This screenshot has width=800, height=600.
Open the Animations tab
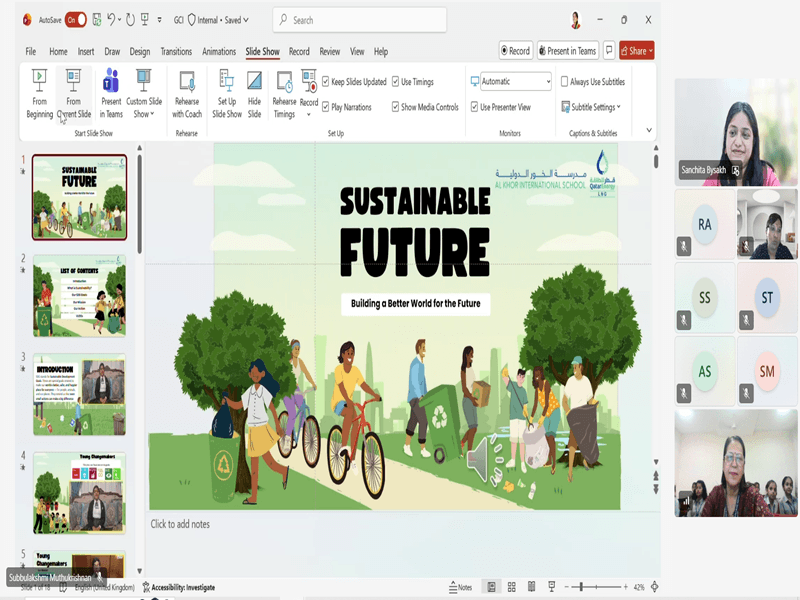pos(219,52)
